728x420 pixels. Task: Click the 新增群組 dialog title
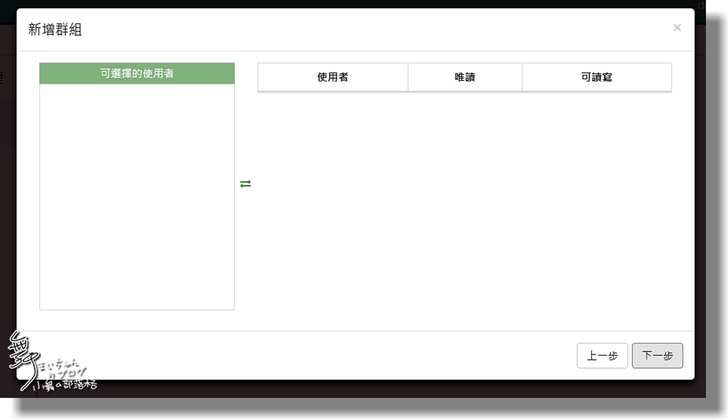[x=55, y=30]
